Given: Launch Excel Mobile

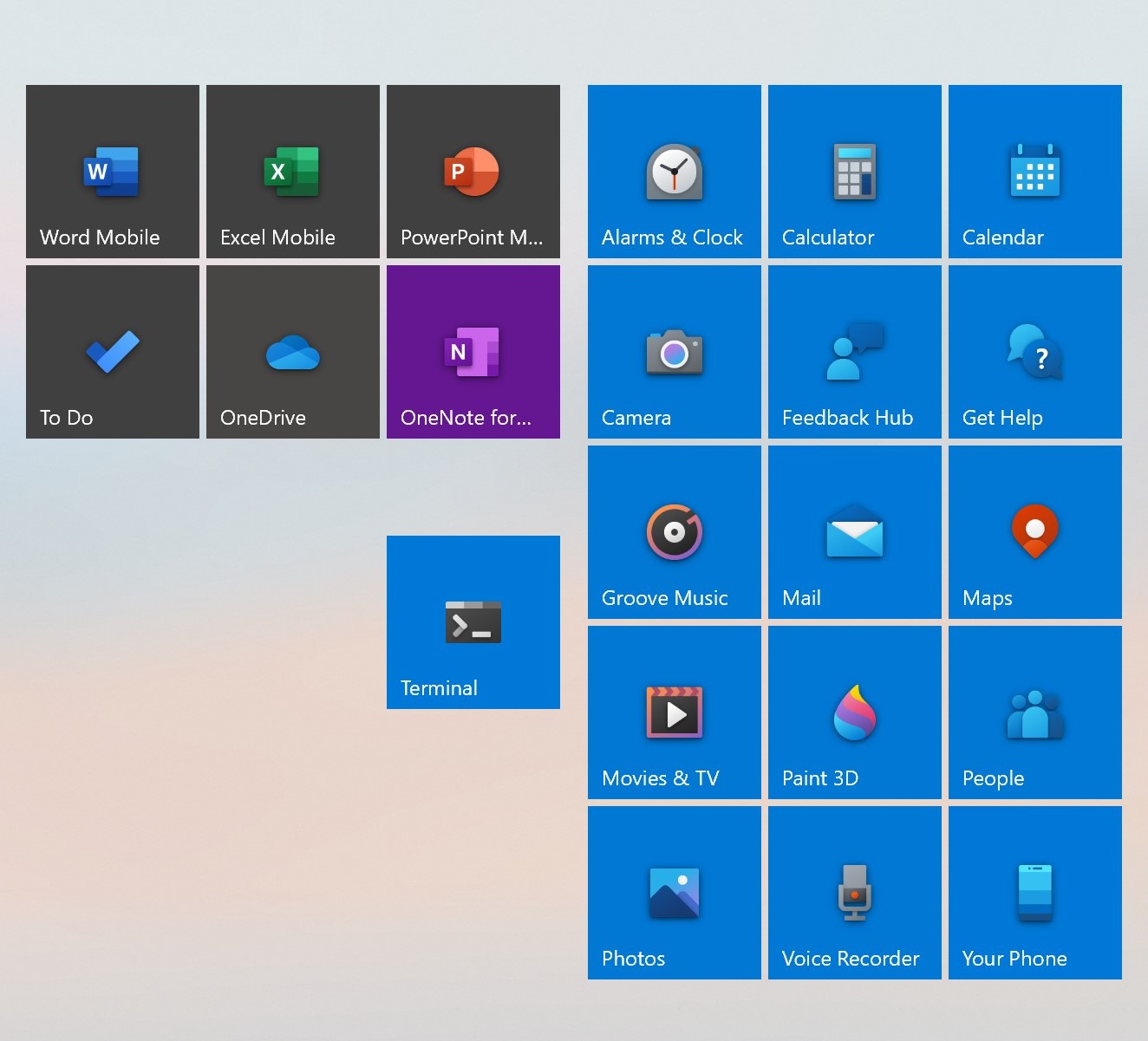Looking at the screenshot, I should [292, 172].
